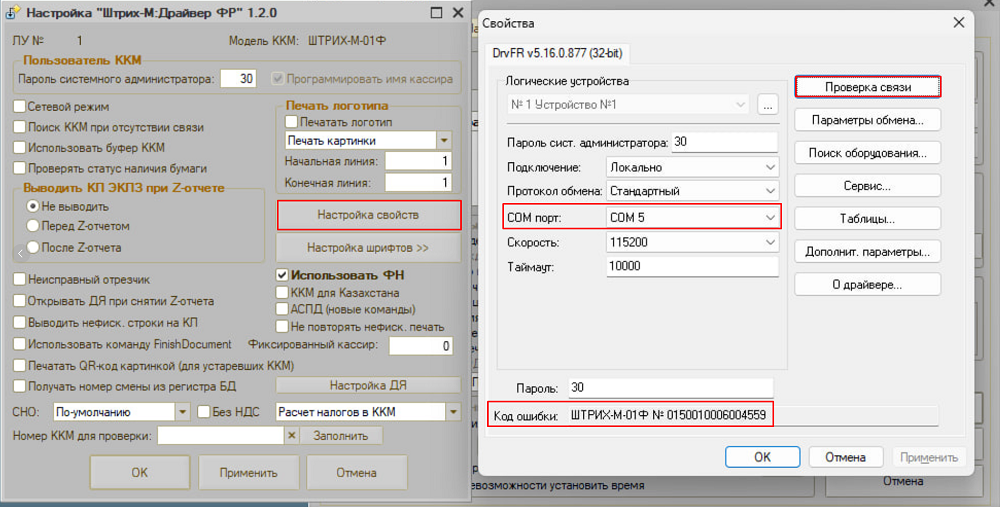Click the X clear icon near Номер ККМ

point(292,436)
